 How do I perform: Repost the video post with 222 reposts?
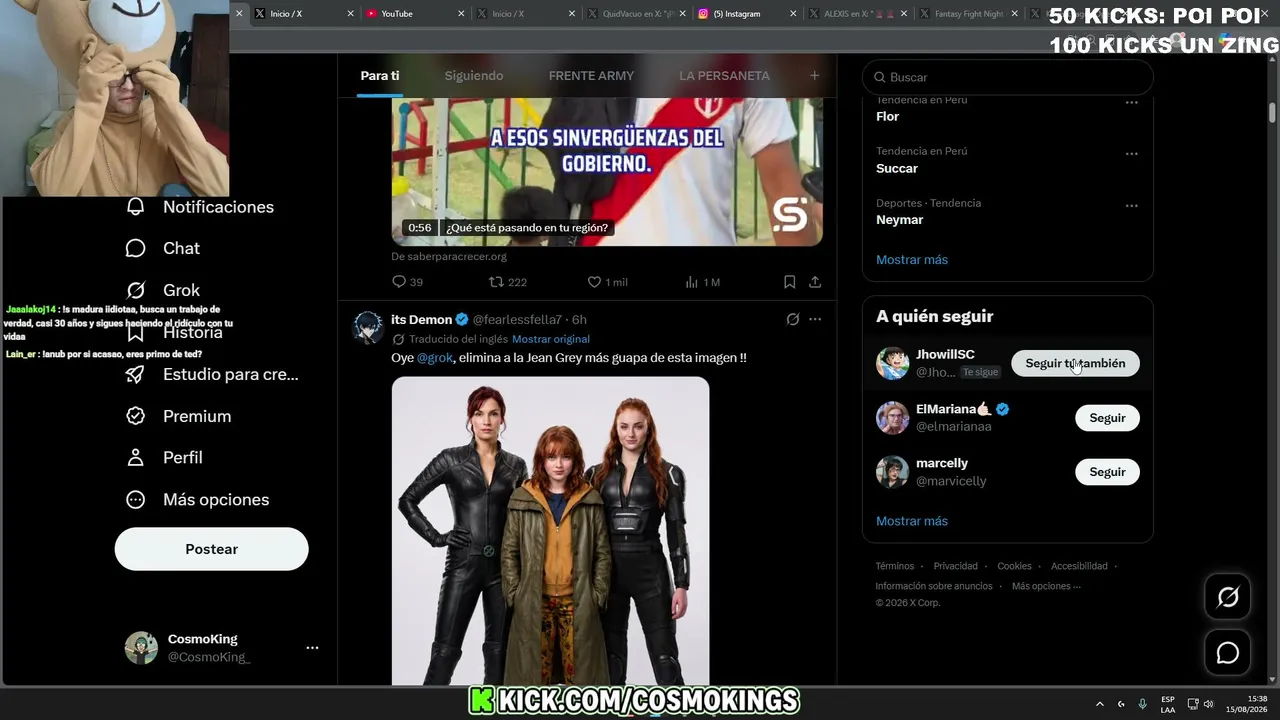[496, 282]
